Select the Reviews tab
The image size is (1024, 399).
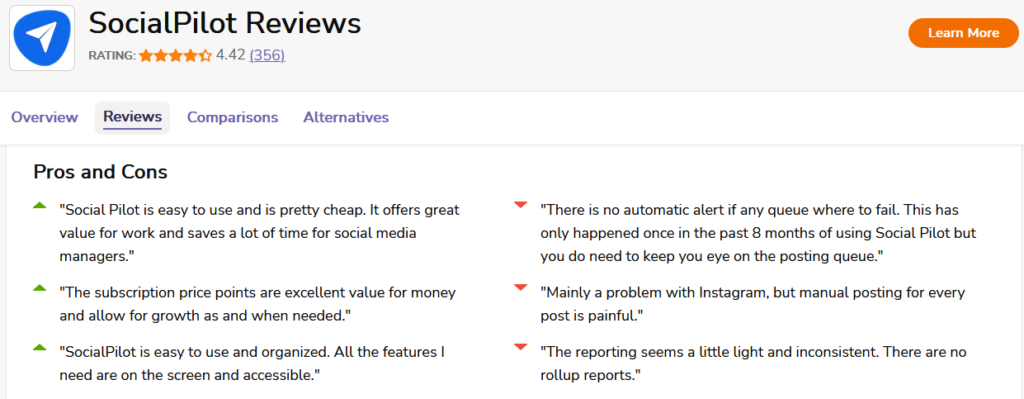coord(133,118)
